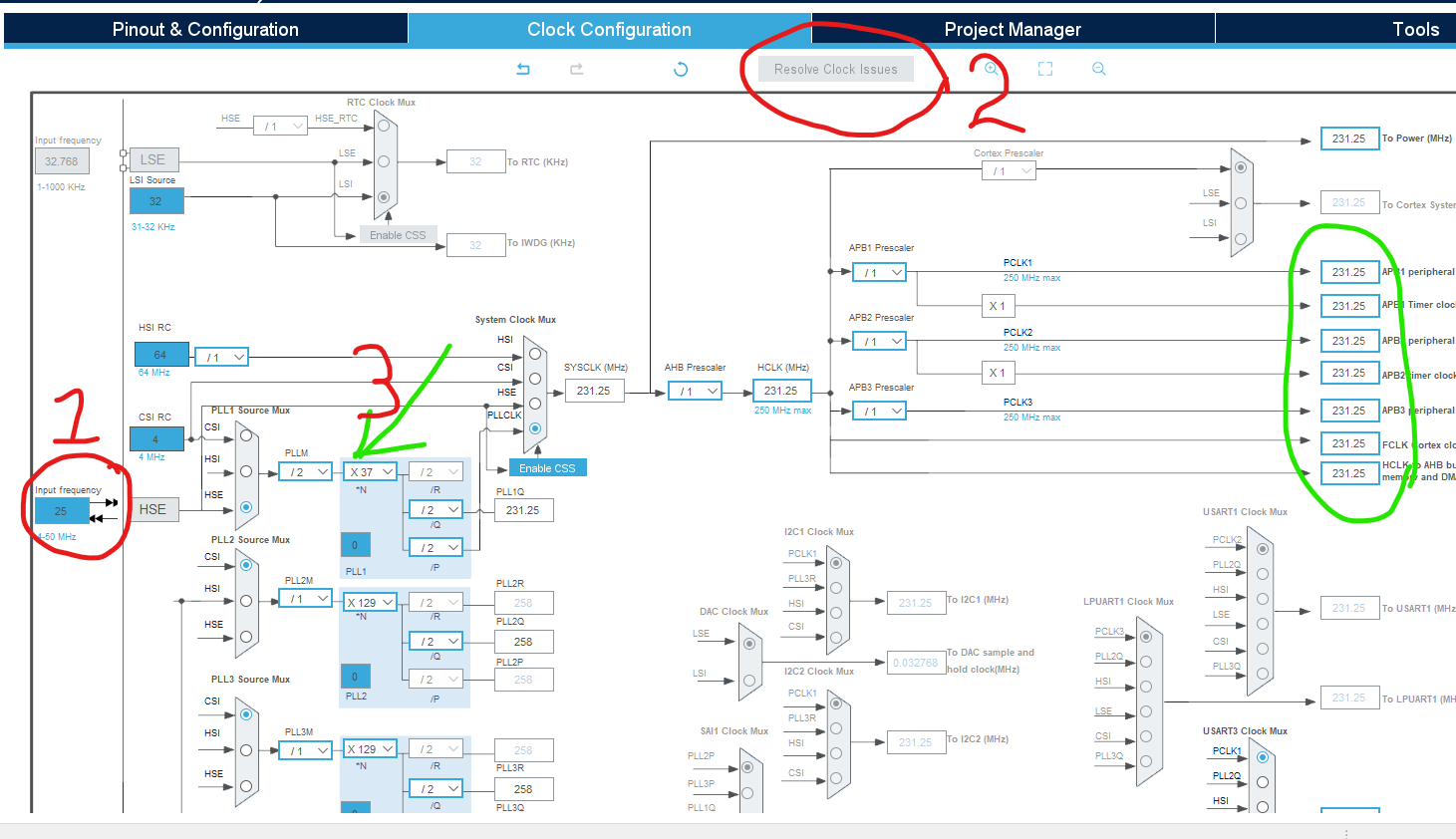1456x839 pixels.
Task: Click the Resolve Clock Issues button
Action: coord(836,69)
